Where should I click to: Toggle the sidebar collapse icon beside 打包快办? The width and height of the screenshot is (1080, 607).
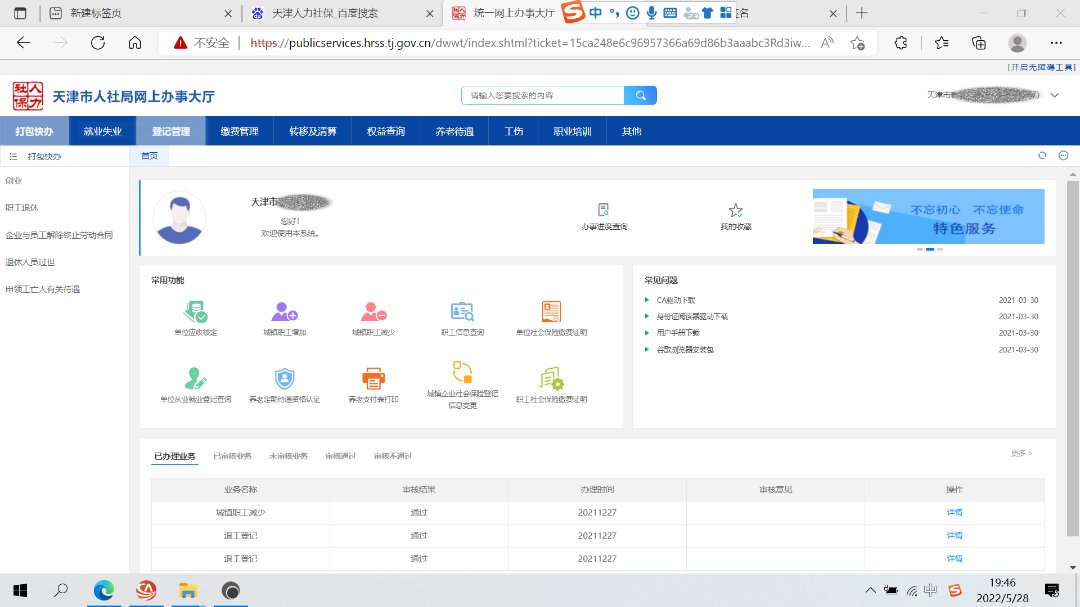coord(13,157)
